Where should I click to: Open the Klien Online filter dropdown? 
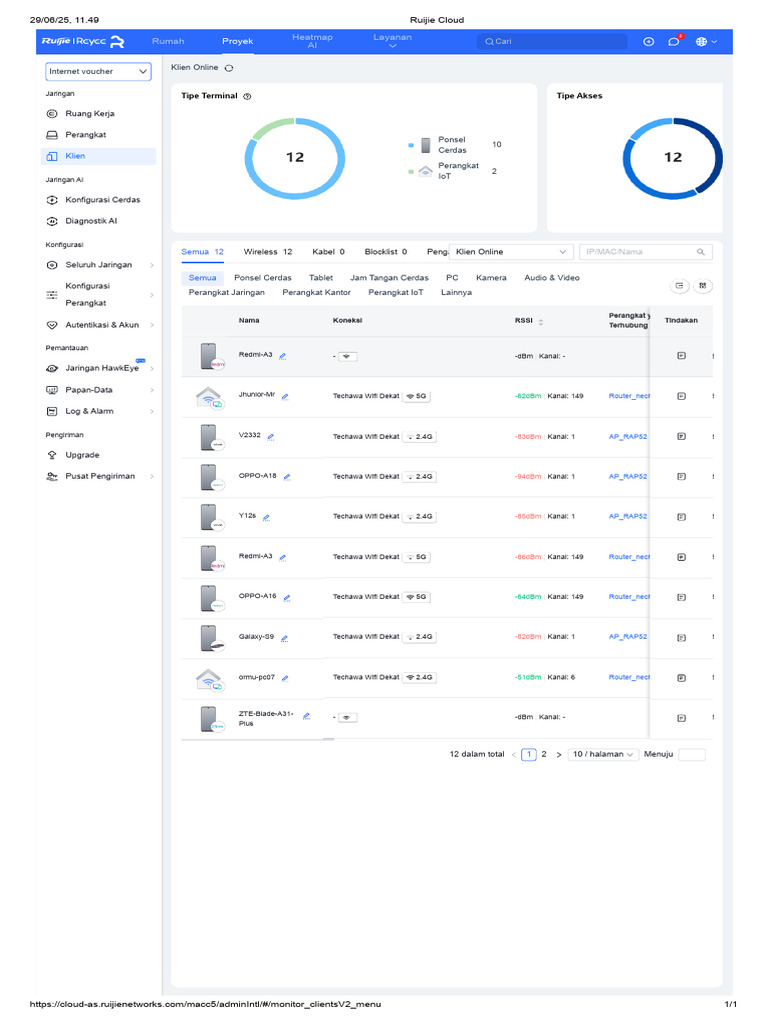pyautogui.click(x=511, y=252)
